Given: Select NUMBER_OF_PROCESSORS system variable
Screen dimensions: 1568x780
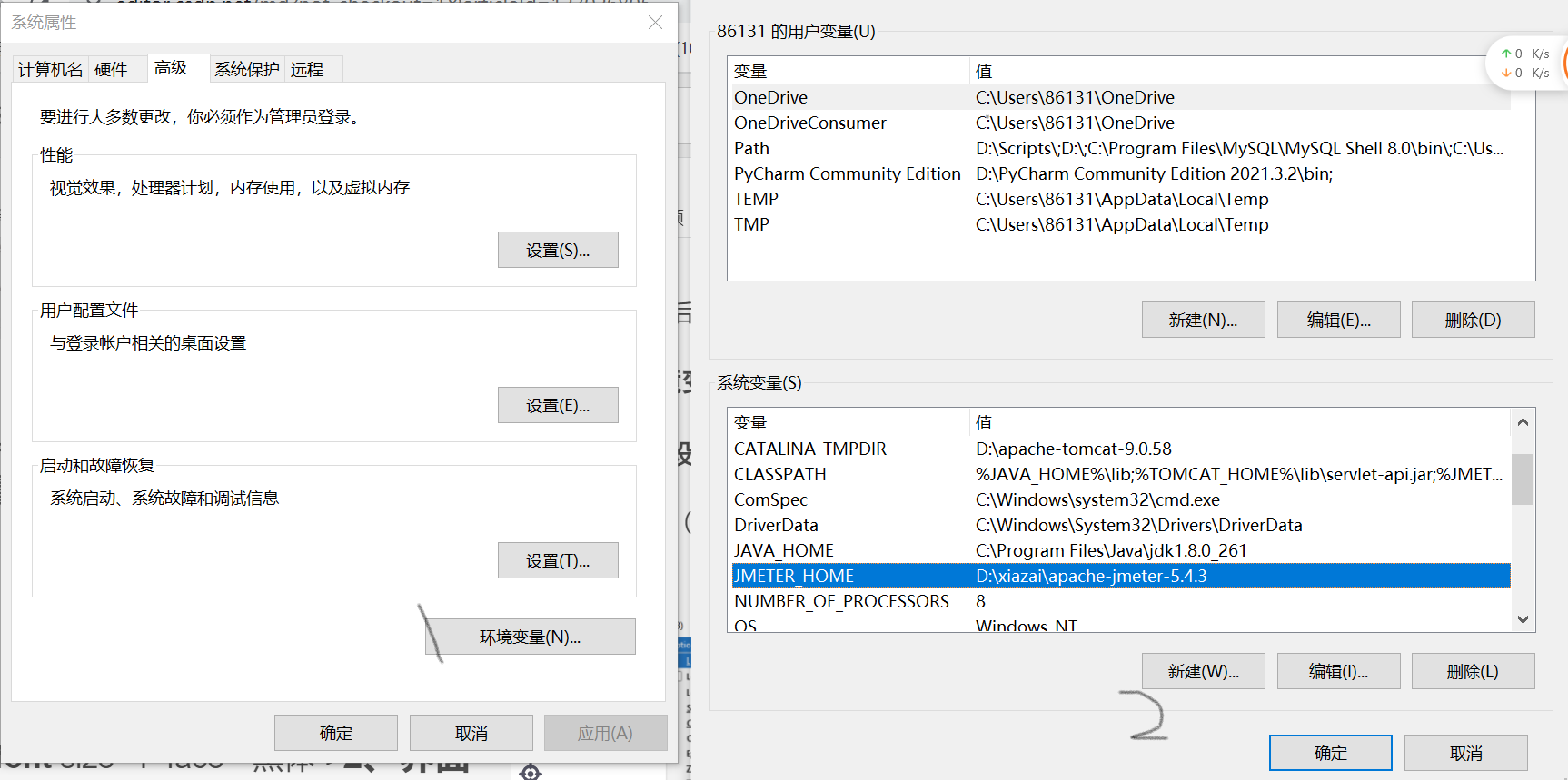Looking at the screenshot, I should 1121,601.
